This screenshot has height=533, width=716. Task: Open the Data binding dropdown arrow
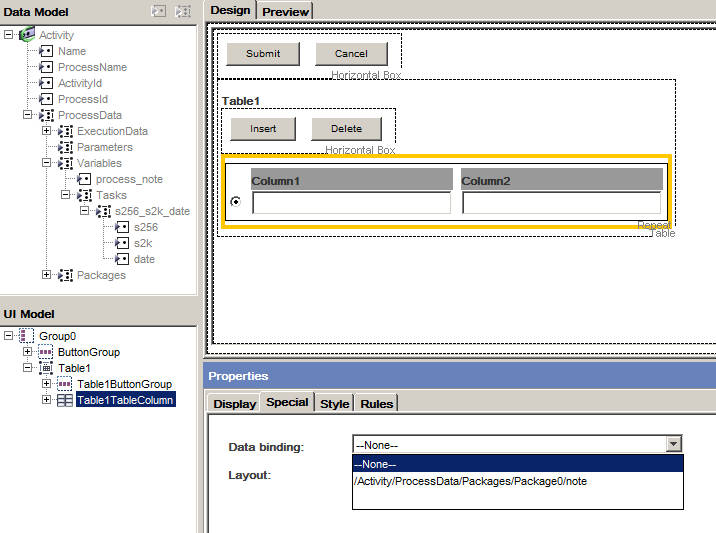tap(673, 444)
